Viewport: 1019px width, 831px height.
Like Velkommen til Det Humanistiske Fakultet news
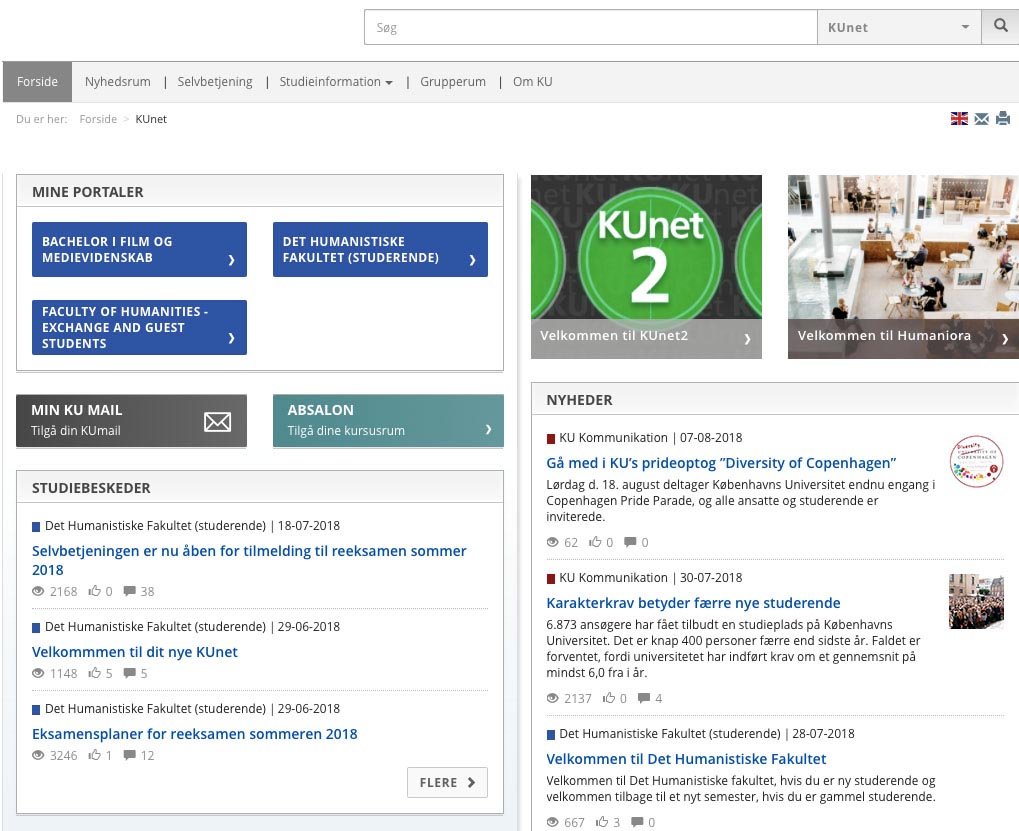602,821
